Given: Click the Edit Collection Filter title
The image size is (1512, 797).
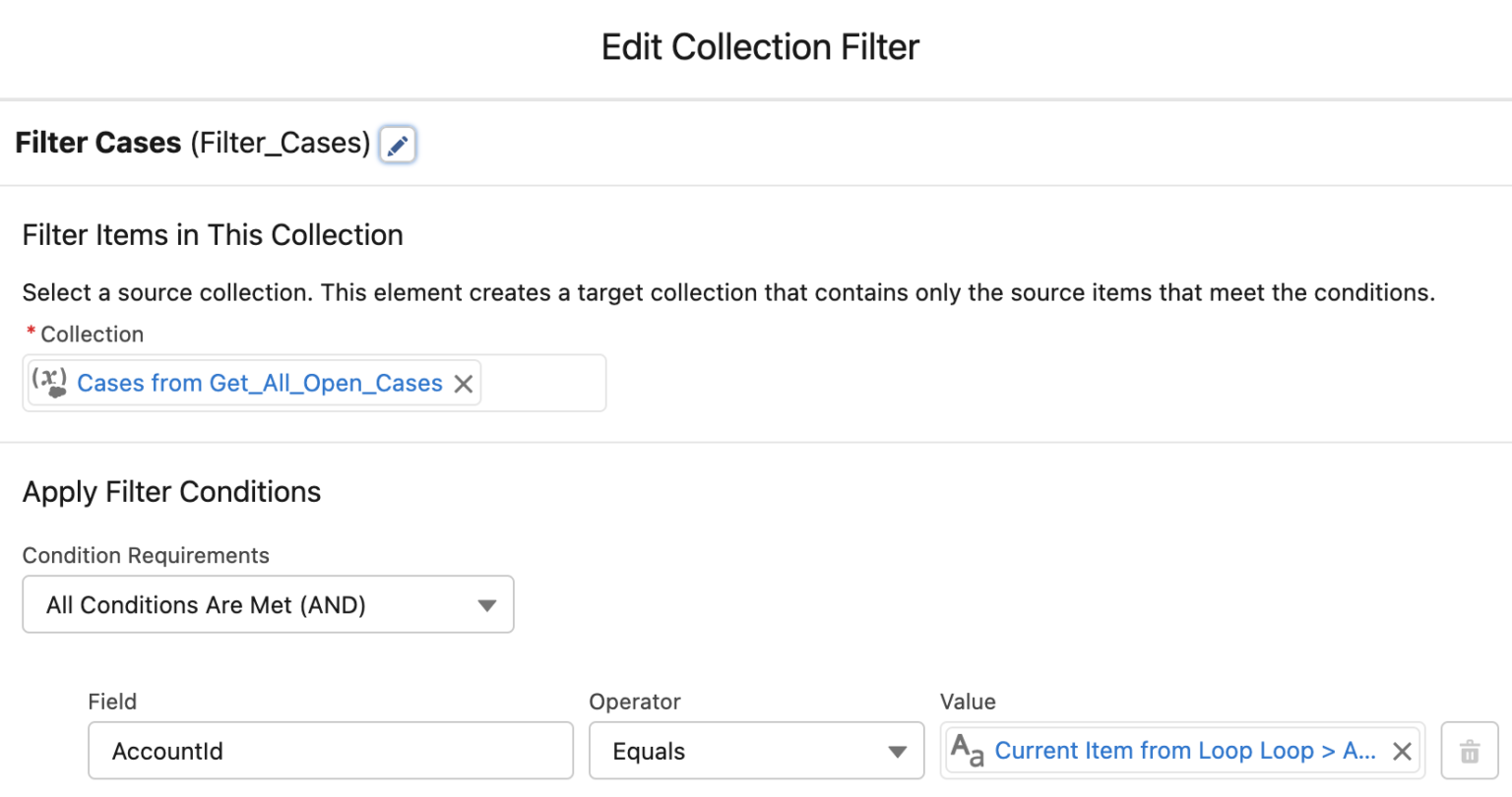Looking at the screenshot, I should click(x=760, y=46).
